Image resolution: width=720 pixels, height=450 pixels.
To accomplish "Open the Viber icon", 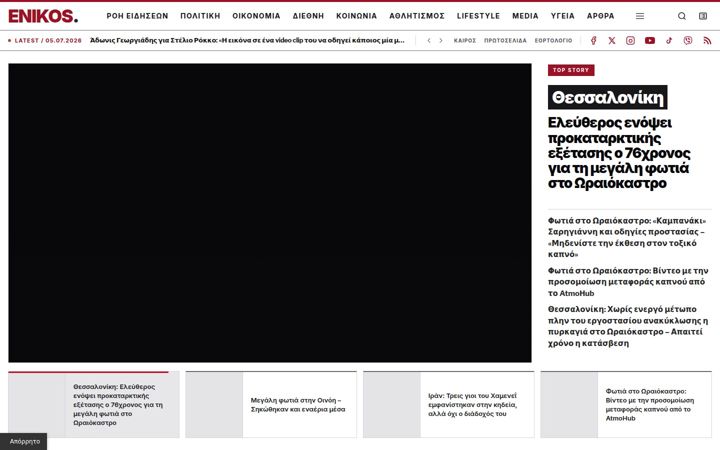I will 688,40.
